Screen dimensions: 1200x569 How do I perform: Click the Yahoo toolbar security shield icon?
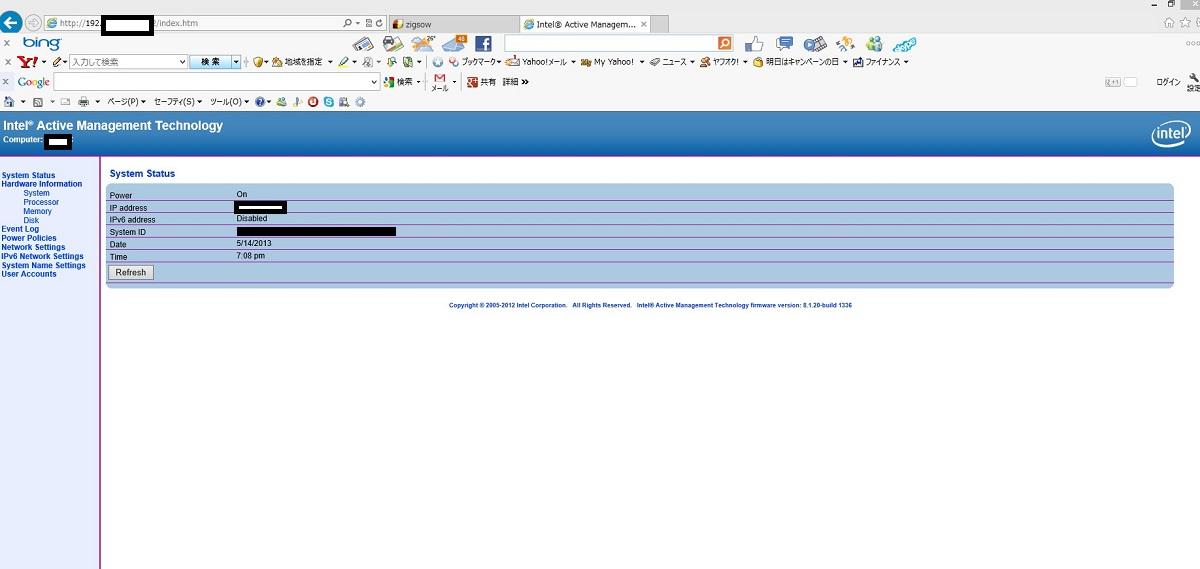coord(258,62)
